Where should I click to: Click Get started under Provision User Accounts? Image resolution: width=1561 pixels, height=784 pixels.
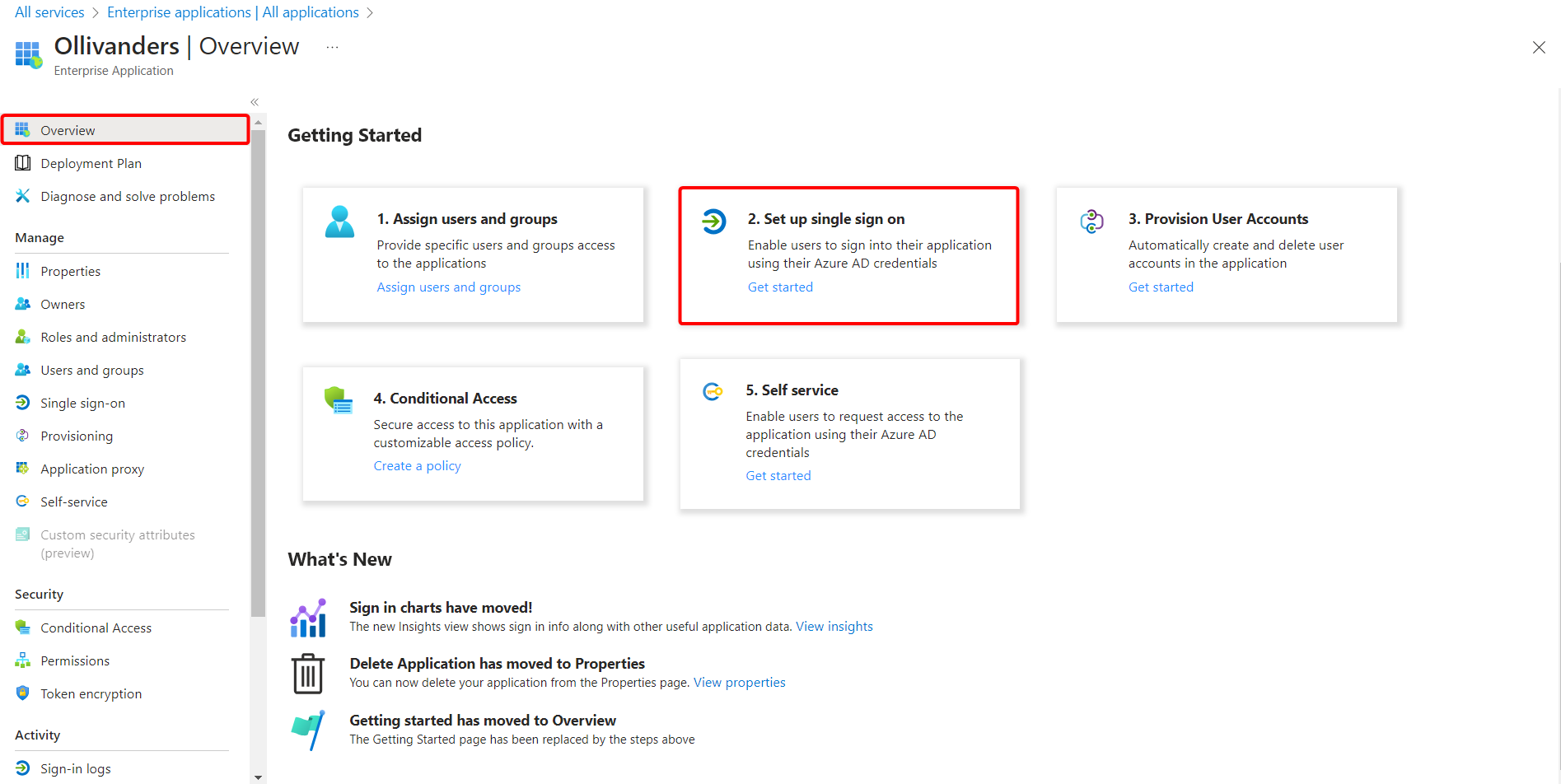(1161, 287)
